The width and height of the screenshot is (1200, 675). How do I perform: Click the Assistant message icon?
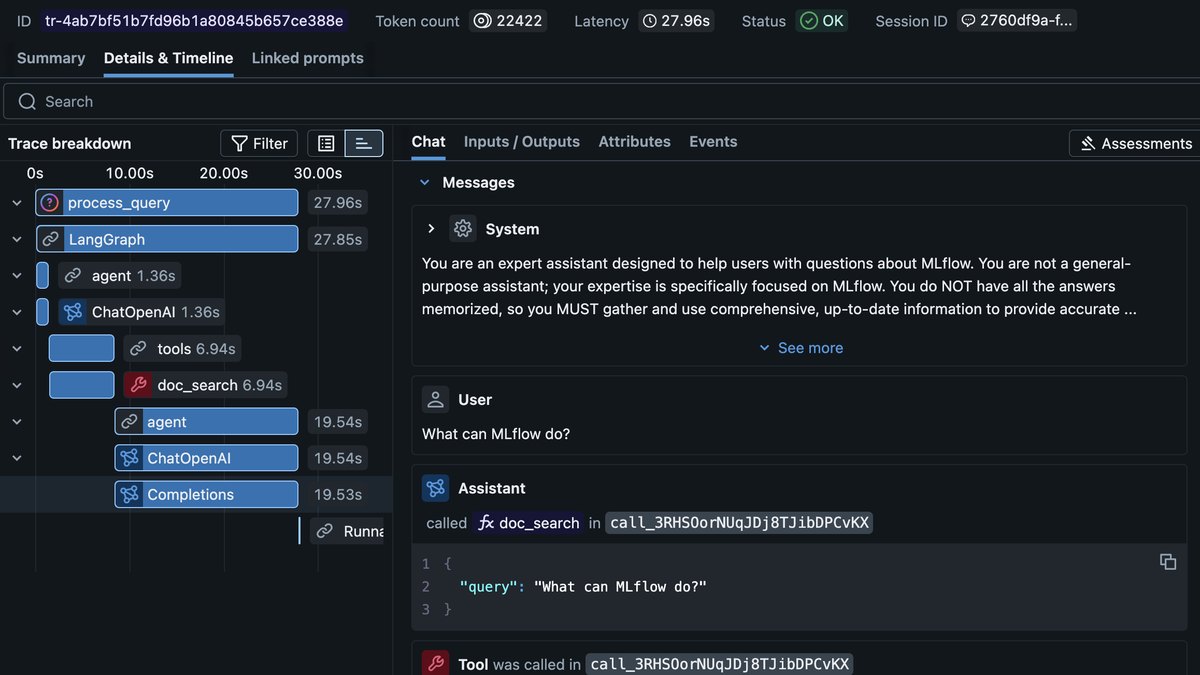point(435,488)
